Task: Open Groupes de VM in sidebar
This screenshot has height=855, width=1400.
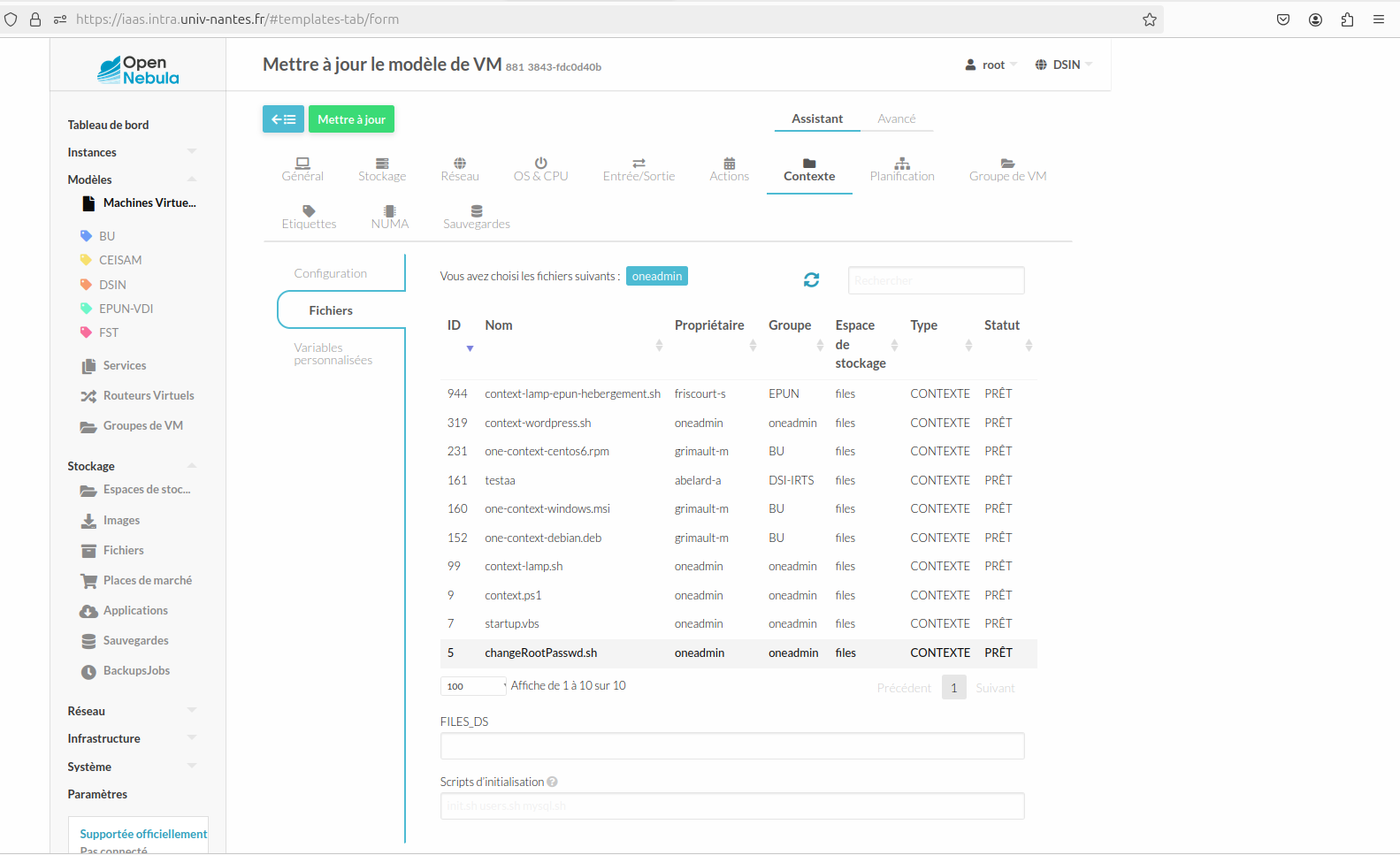Action: coord(132,425)
